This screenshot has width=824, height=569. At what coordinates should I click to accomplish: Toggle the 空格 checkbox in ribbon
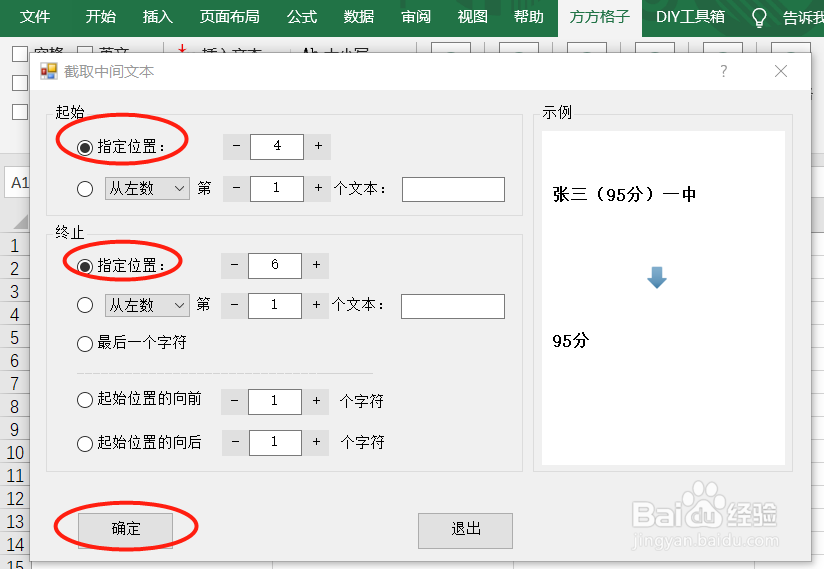coord(20,54)
